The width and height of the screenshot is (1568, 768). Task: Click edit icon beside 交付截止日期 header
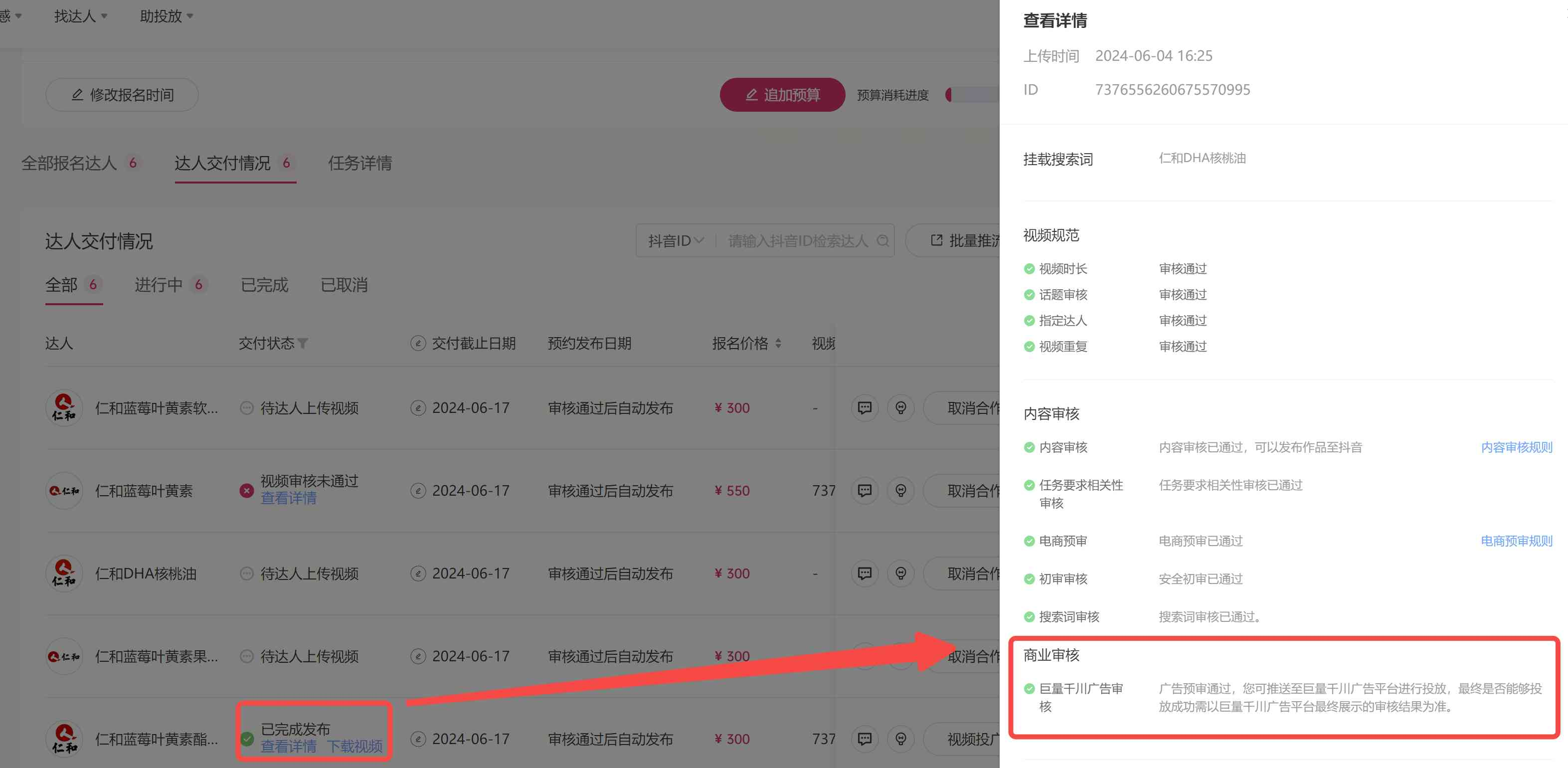point(418,344)
